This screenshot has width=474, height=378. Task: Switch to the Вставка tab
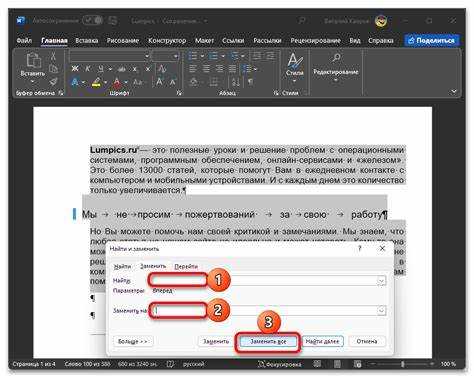point(87,41)
